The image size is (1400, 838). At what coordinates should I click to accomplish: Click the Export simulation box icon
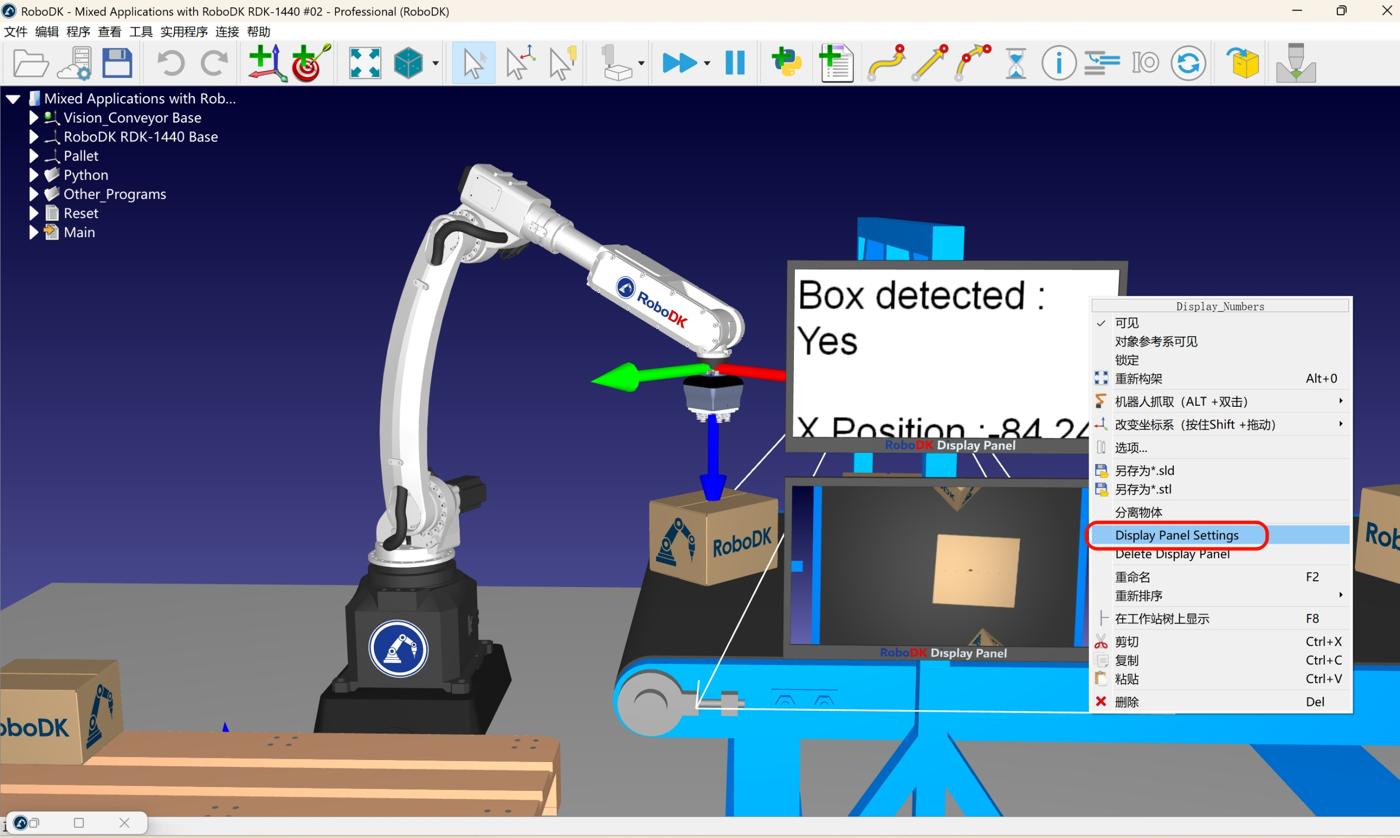coord(1243,63)
